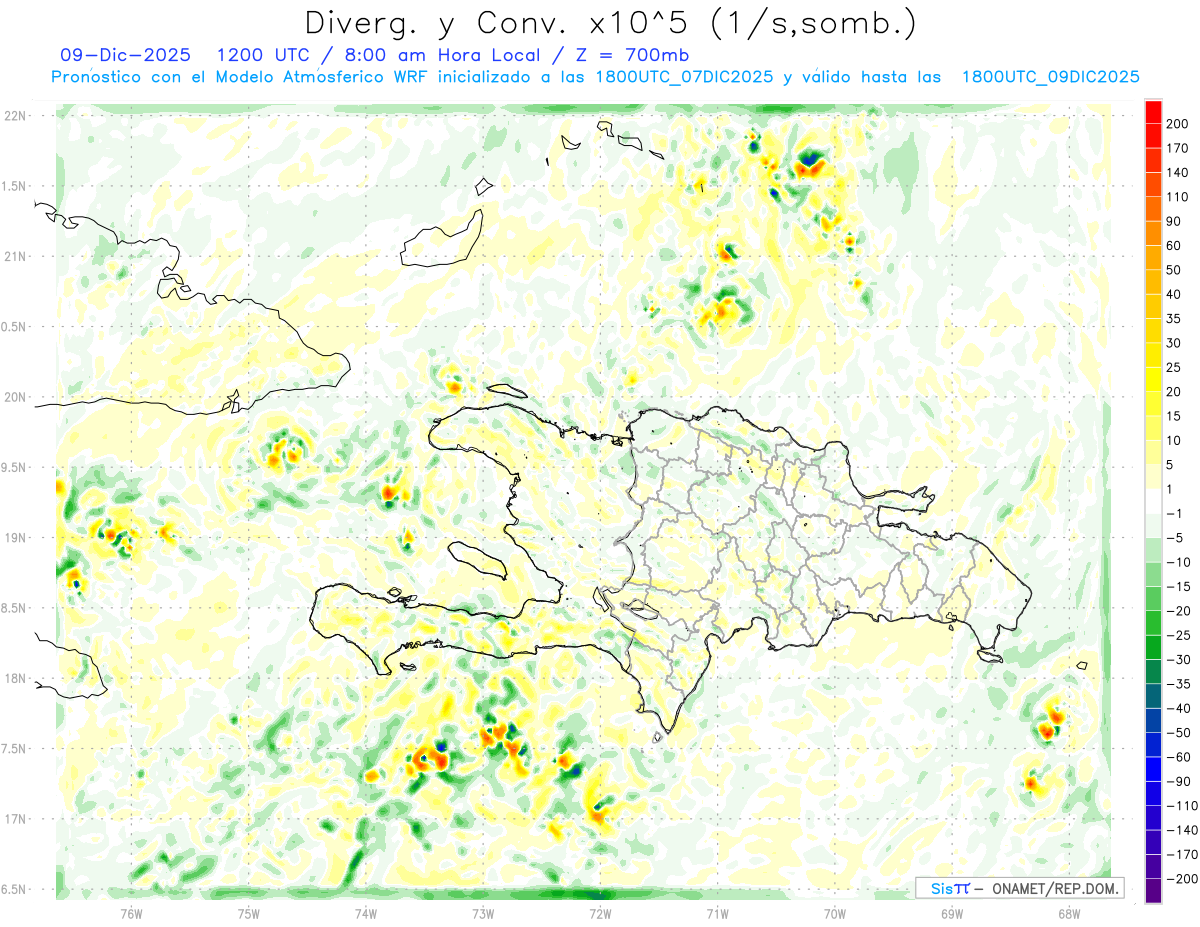The height and width of the screenshot is (927, 1200).
Task: Click longitude axis label '75W'
Action: 249,914
